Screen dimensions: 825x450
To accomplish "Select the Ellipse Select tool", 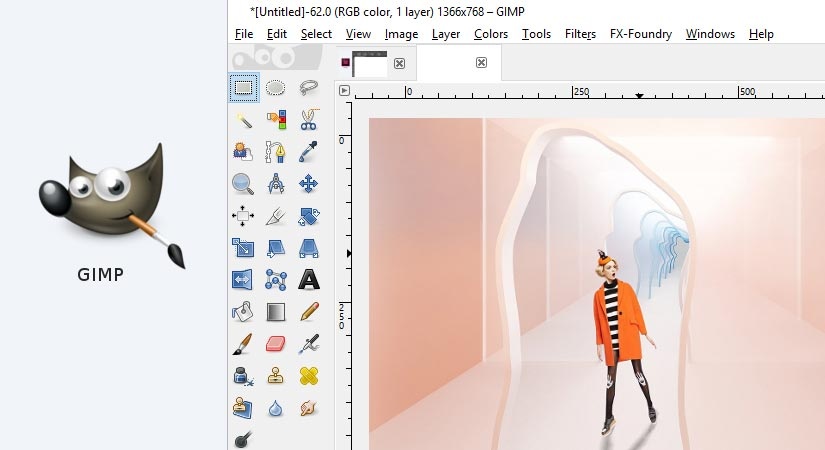I will pyautogui.click(x=276, y=87).
